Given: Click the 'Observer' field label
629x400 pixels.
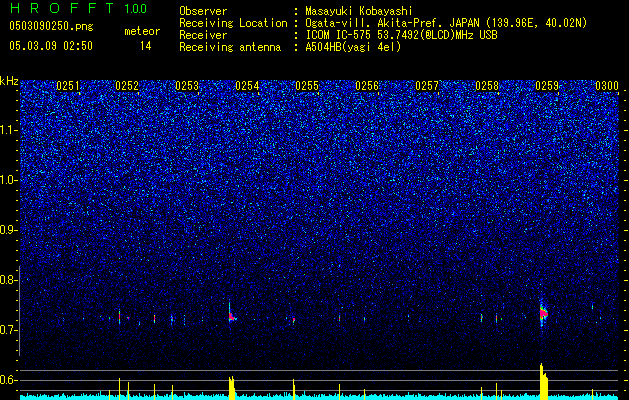Looking at the screenshot, I should pos(203,11).
